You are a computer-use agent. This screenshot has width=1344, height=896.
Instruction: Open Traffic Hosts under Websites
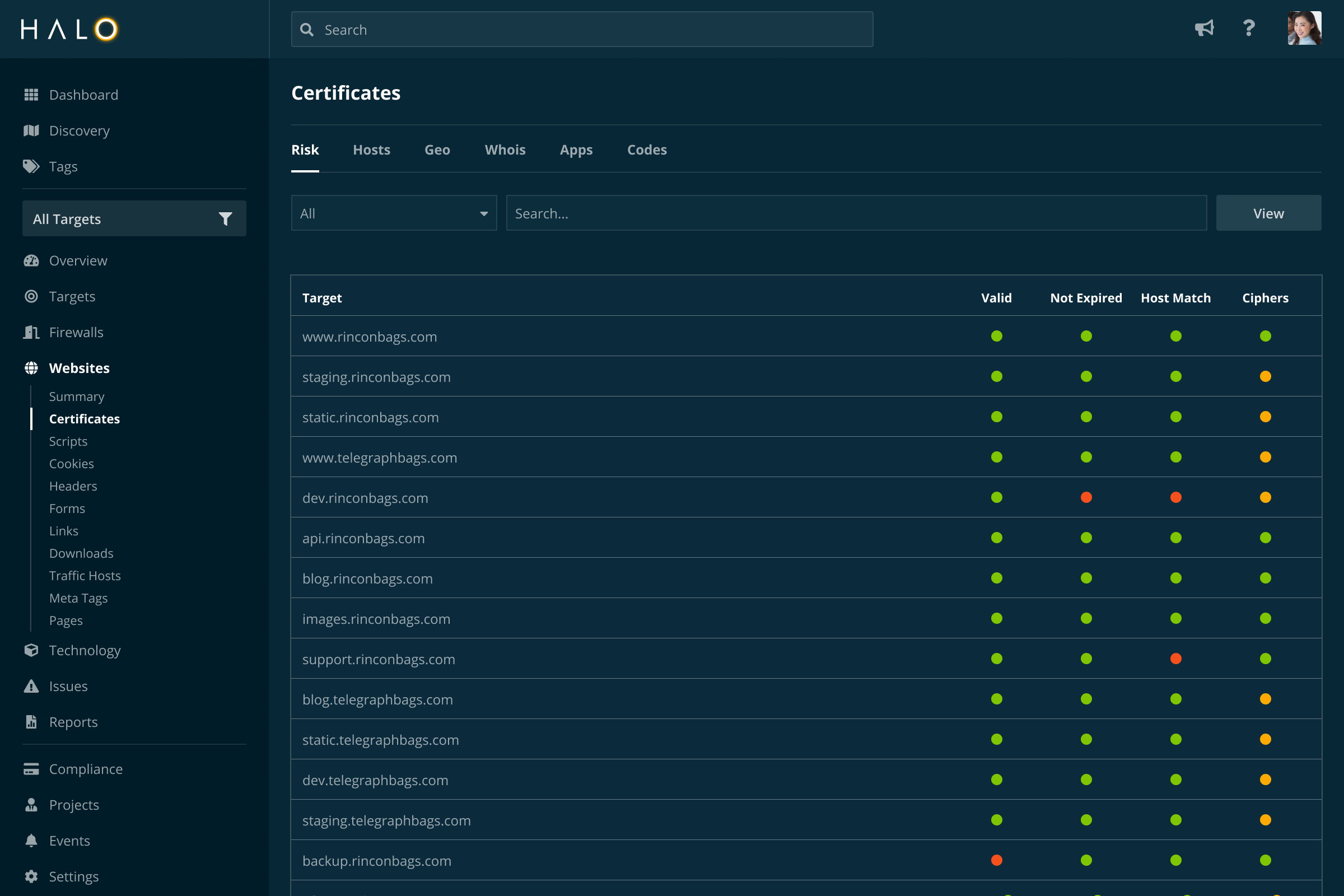click(85, 576)
